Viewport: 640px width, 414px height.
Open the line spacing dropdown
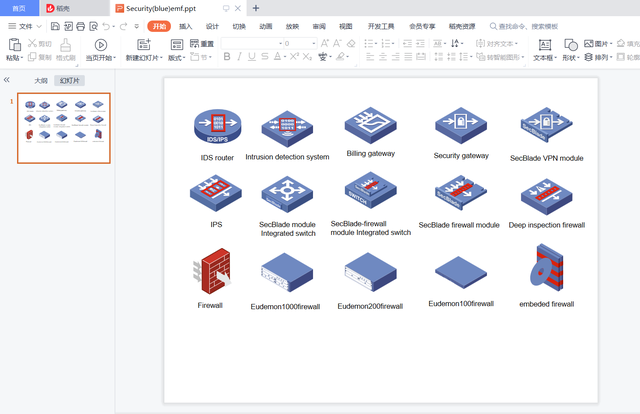472,57
